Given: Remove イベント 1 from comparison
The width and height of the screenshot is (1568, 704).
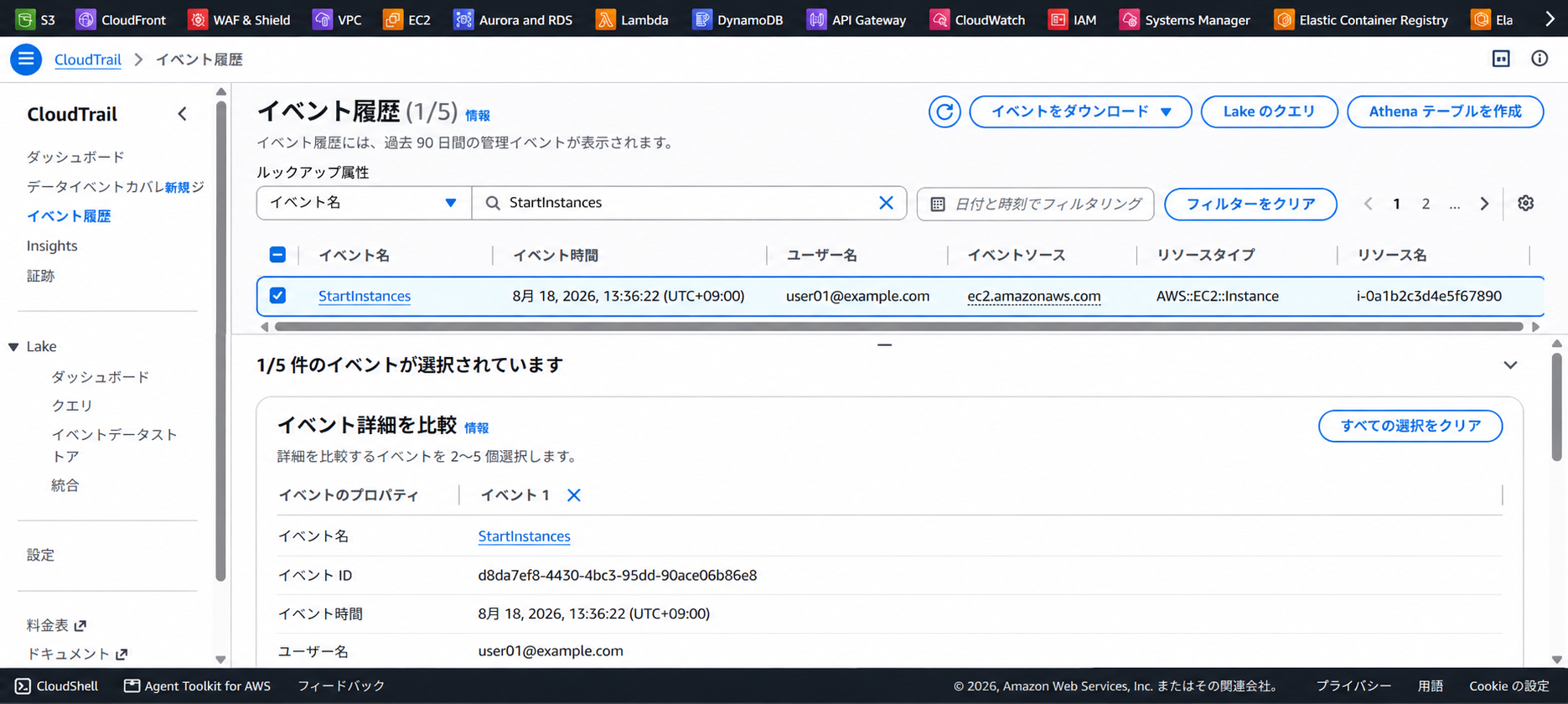Looking at the screenshot, I should tap(574, 495).
